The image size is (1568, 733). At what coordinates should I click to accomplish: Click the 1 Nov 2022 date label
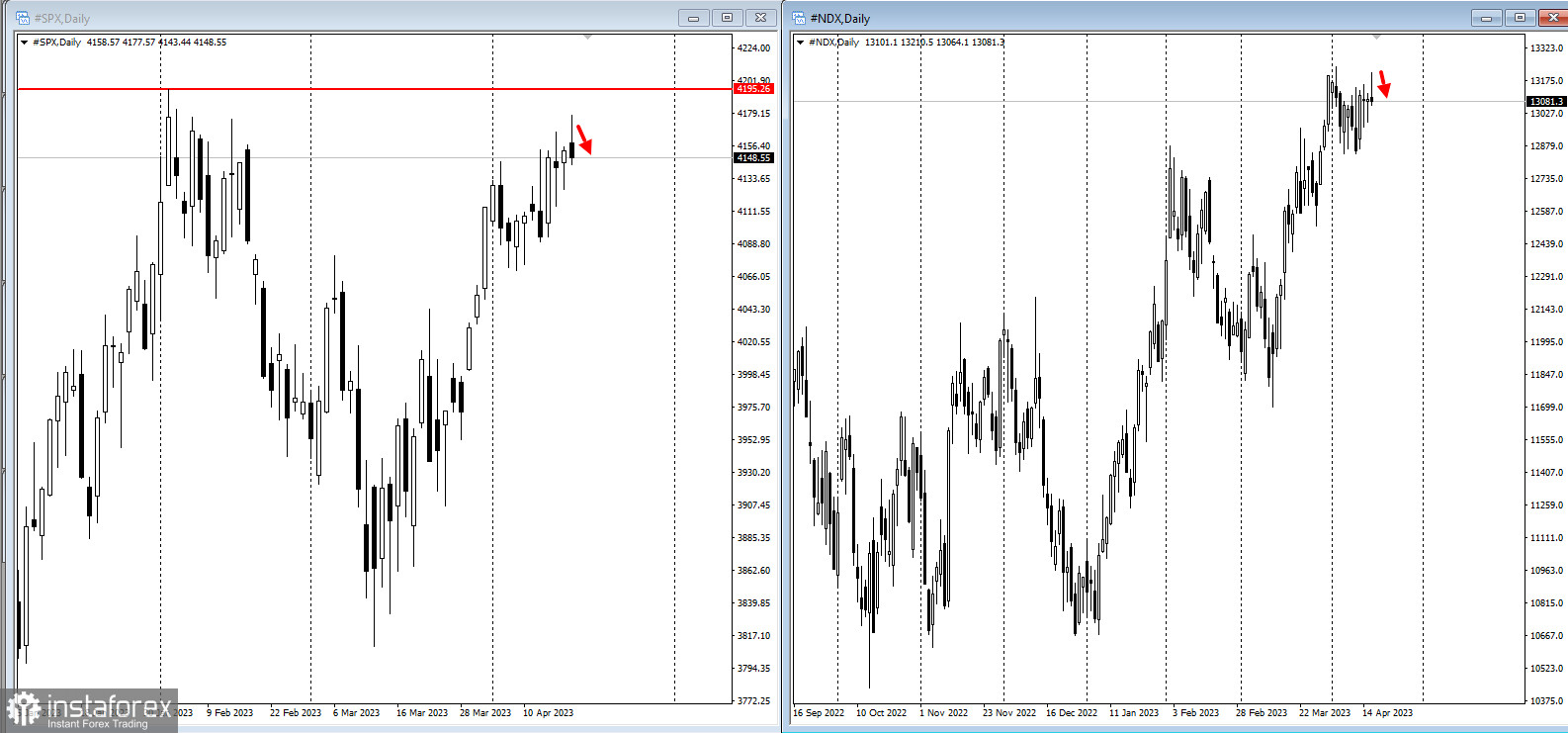click(x=943, y=713)
